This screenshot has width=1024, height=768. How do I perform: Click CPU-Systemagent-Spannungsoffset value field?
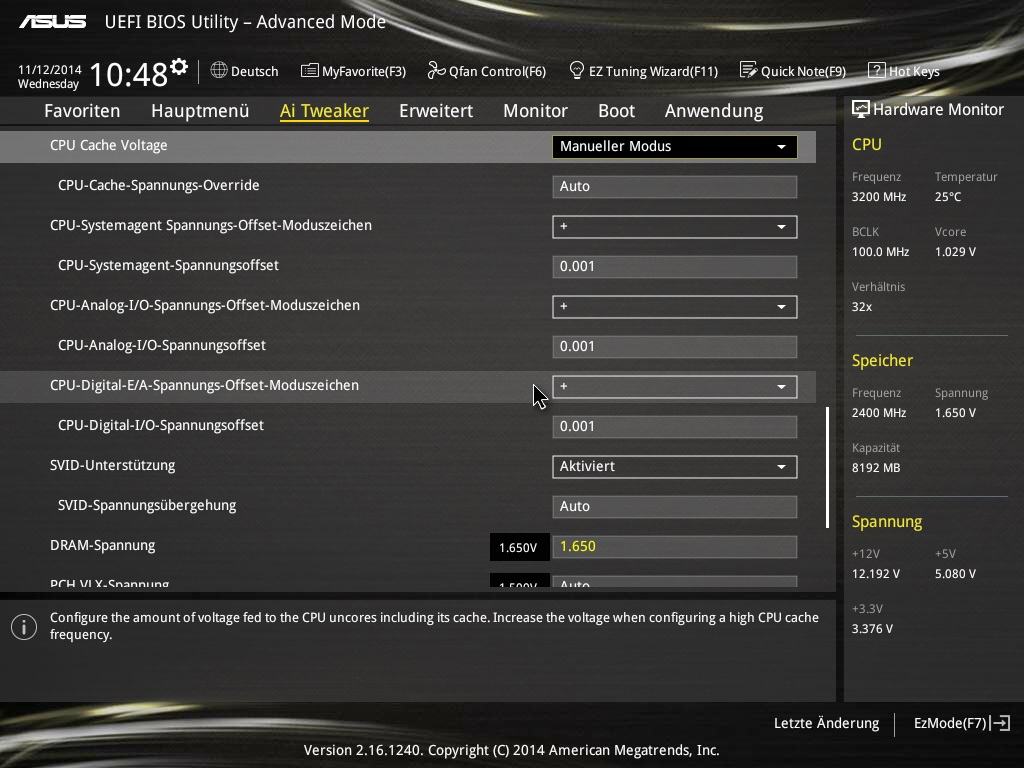coord(675,266)
